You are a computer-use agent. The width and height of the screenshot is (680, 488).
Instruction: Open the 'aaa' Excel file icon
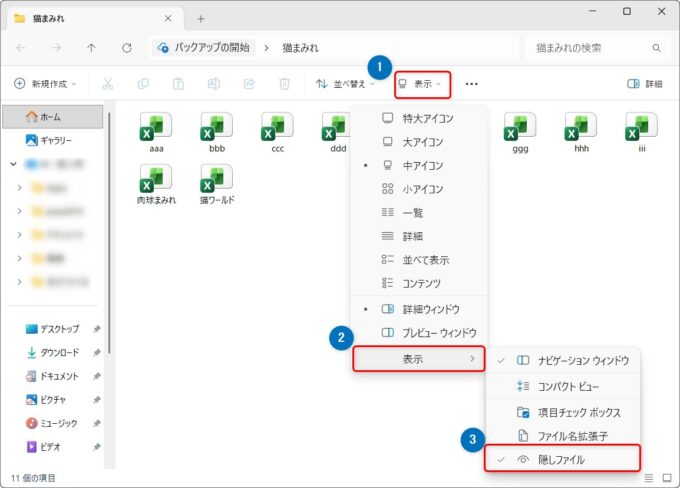coord(156,131)
